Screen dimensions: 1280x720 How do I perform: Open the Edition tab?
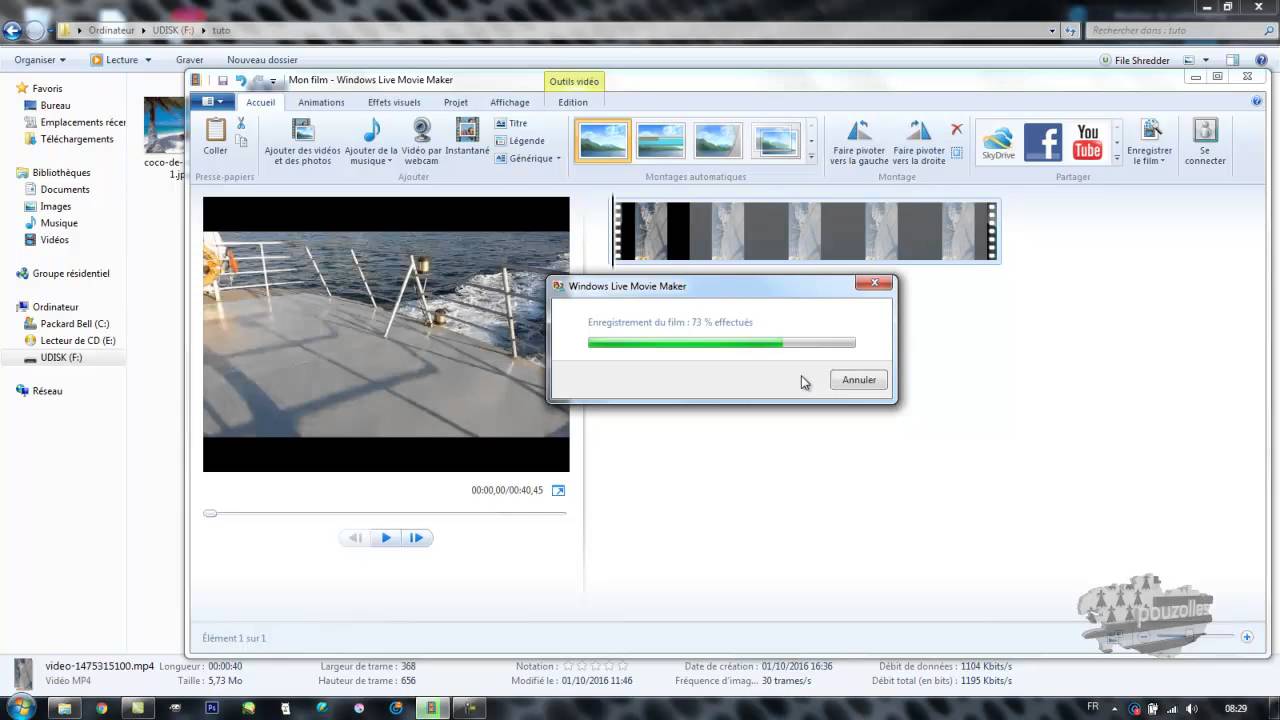(573, 102)
